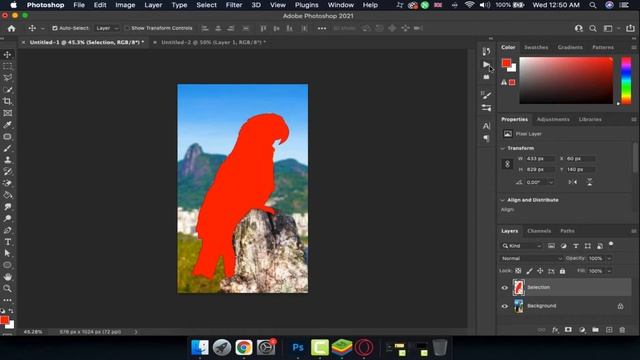Viewport: 640px width, 360px height.
Task: Toggle Show Transform Controls checkbox
Action: coord(127,28)
